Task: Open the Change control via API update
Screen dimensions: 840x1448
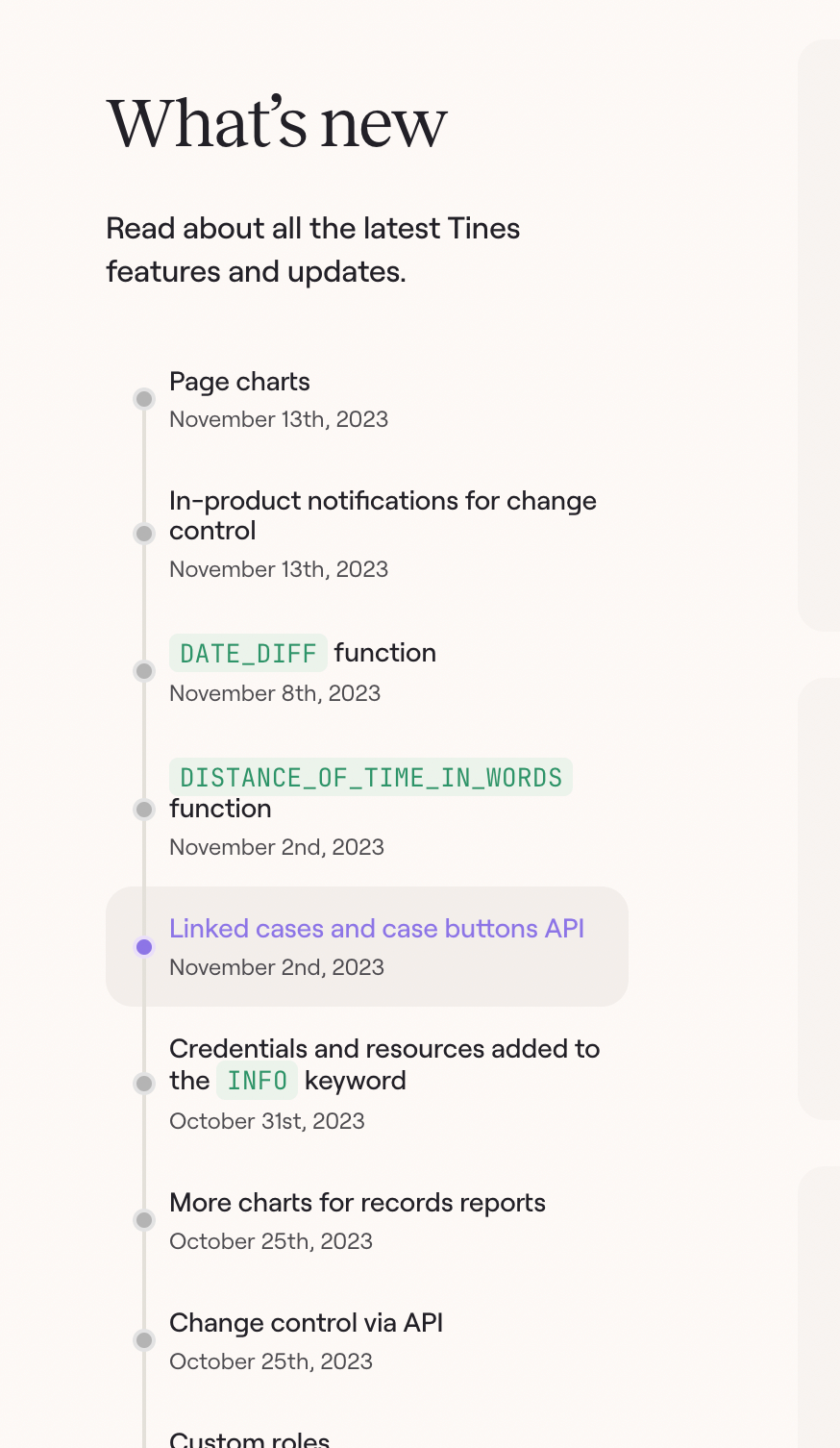Action: tap(306, 1323)
